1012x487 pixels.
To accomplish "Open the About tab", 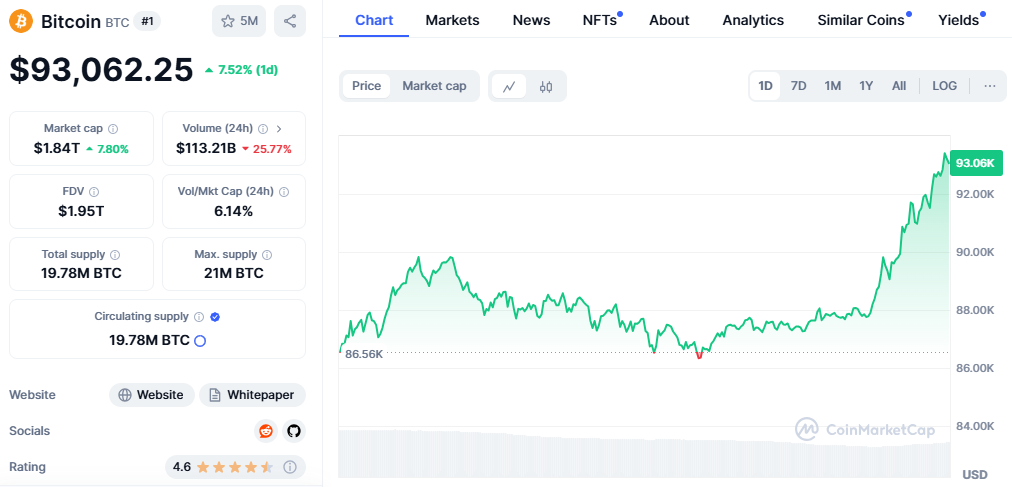I will coord(669,20).
